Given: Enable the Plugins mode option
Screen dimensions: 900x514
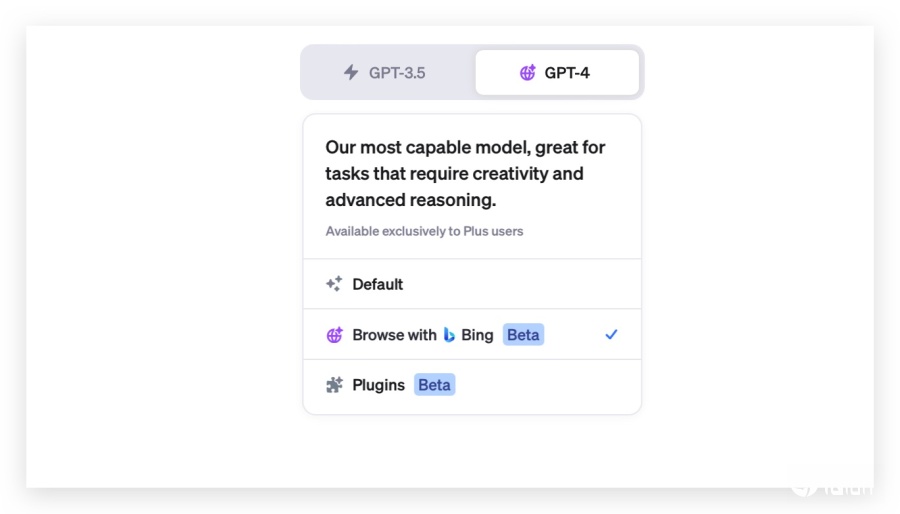Looking at the screenshot, I should tap(472, 386).
